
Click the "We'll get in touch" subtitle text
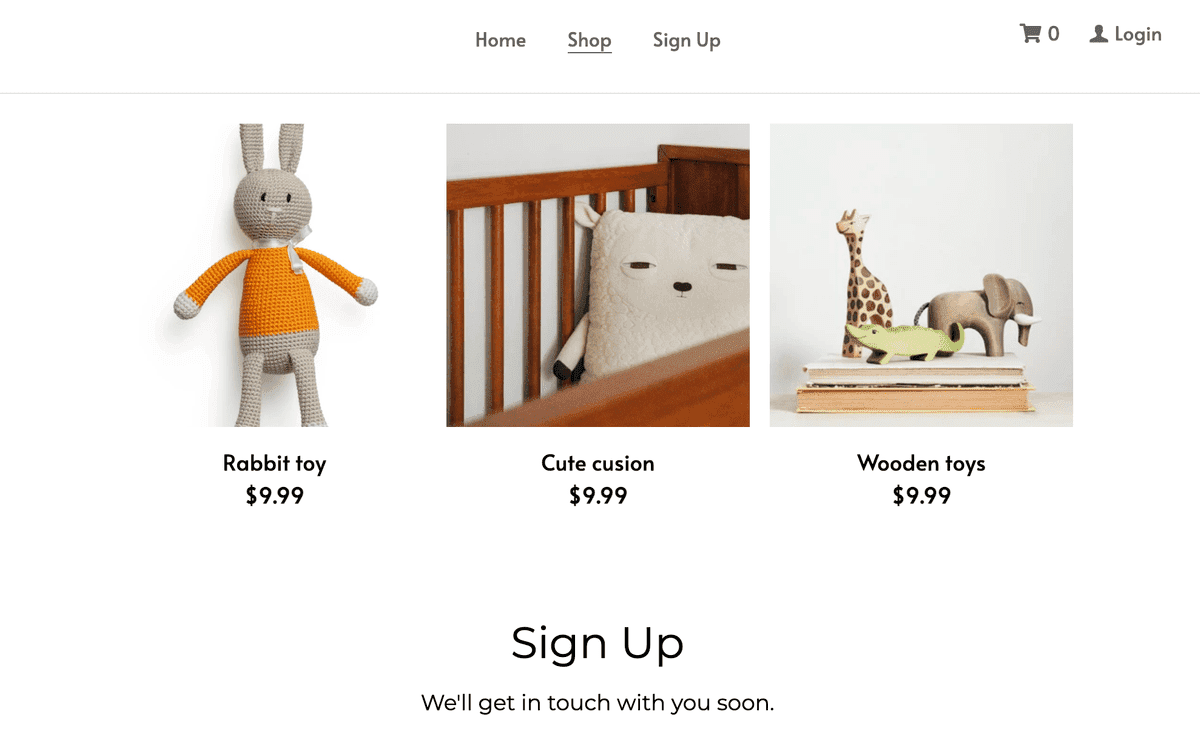tap(597, 703)
